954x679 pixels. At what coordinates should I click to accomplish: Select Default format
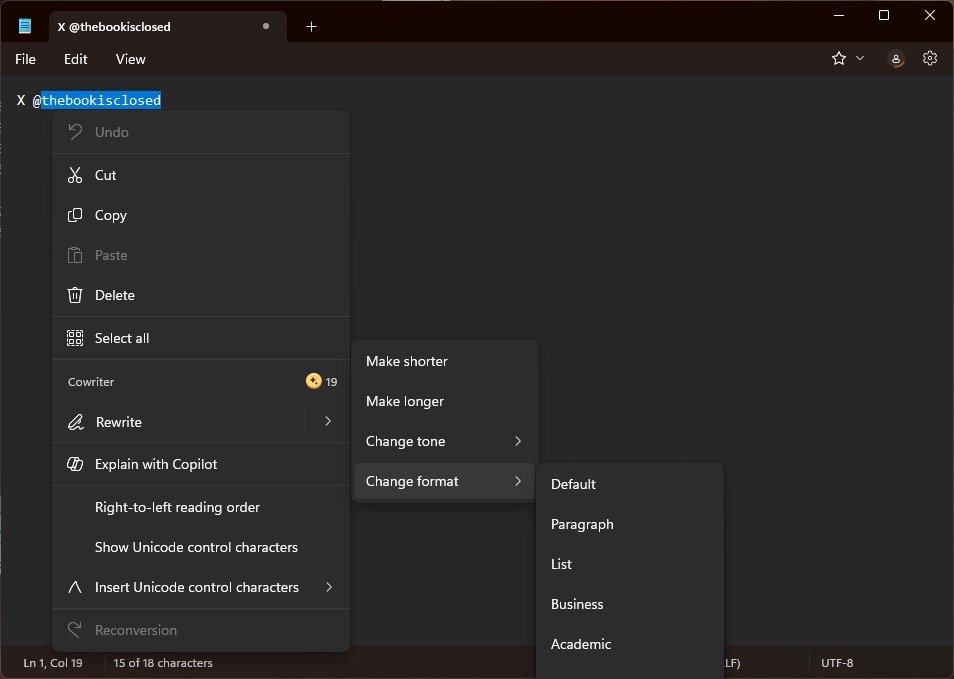[x=630, y=484]
